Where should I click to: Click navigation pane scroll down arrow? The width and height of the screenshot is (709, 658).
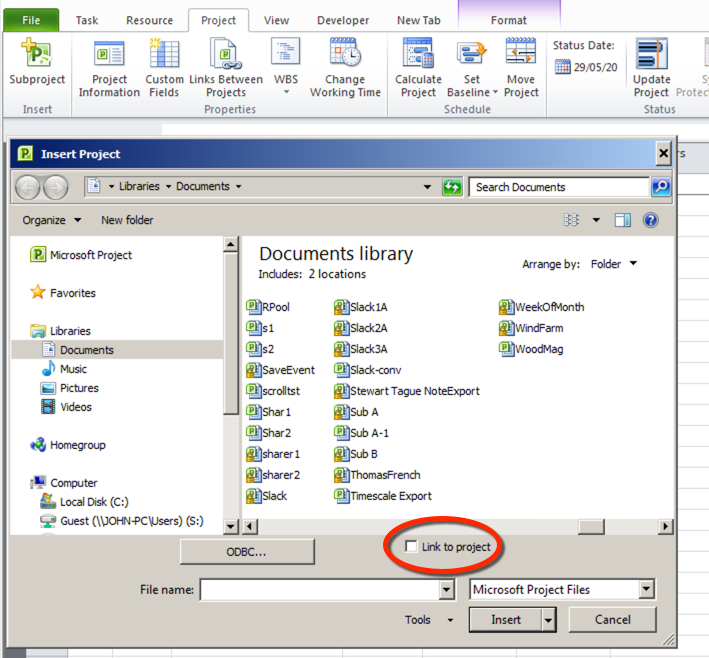click(x=231, y=526)
